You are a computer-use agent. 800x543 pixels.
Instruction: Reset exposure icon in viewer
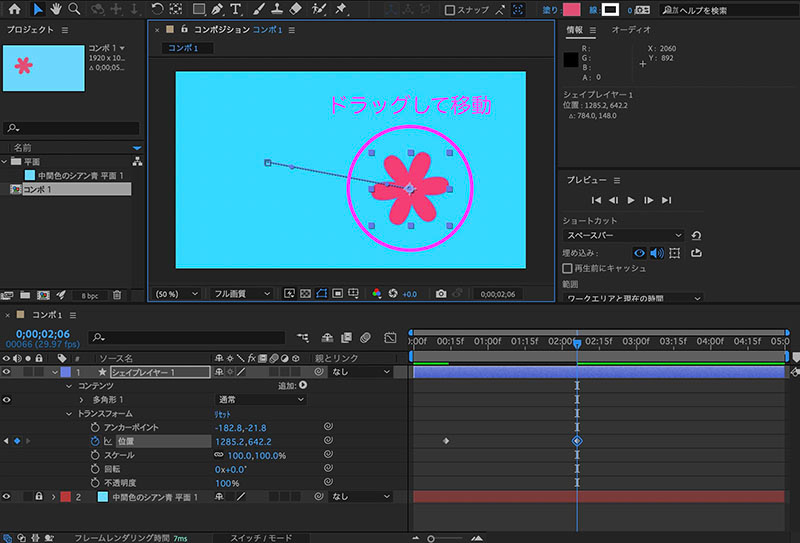click(x=393, y=293)
